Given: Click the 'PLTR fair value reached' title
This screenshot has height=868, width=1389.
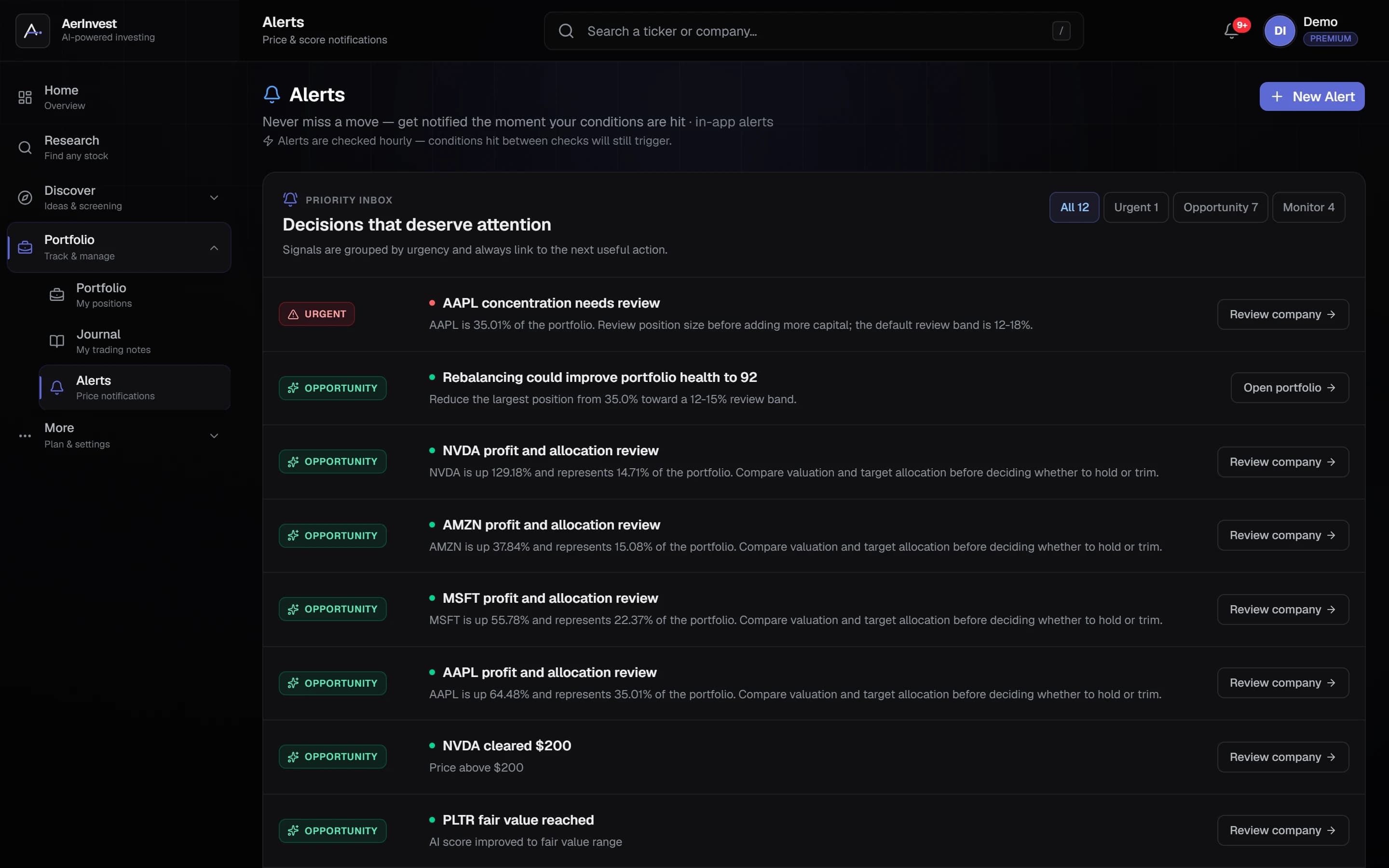Looking at the screenshot, I should (x=517, y=820).
